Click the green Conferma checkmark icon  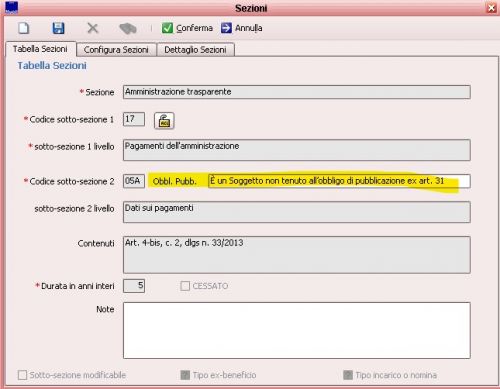167,28
